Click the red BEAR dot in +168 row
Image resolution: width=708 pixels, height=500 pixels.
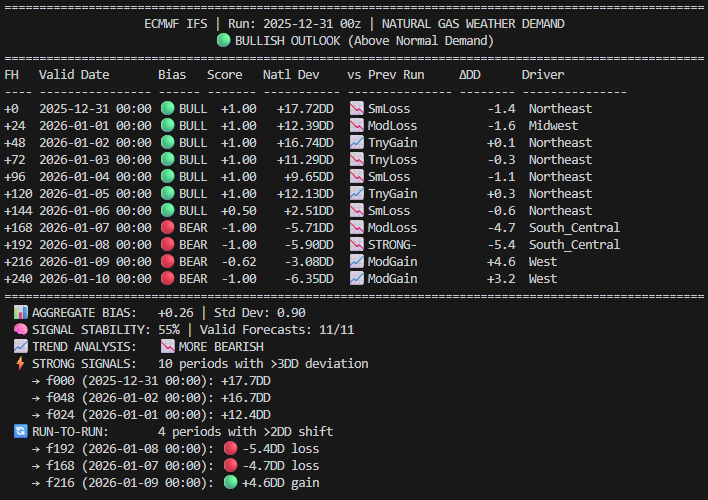click(168, 227)
